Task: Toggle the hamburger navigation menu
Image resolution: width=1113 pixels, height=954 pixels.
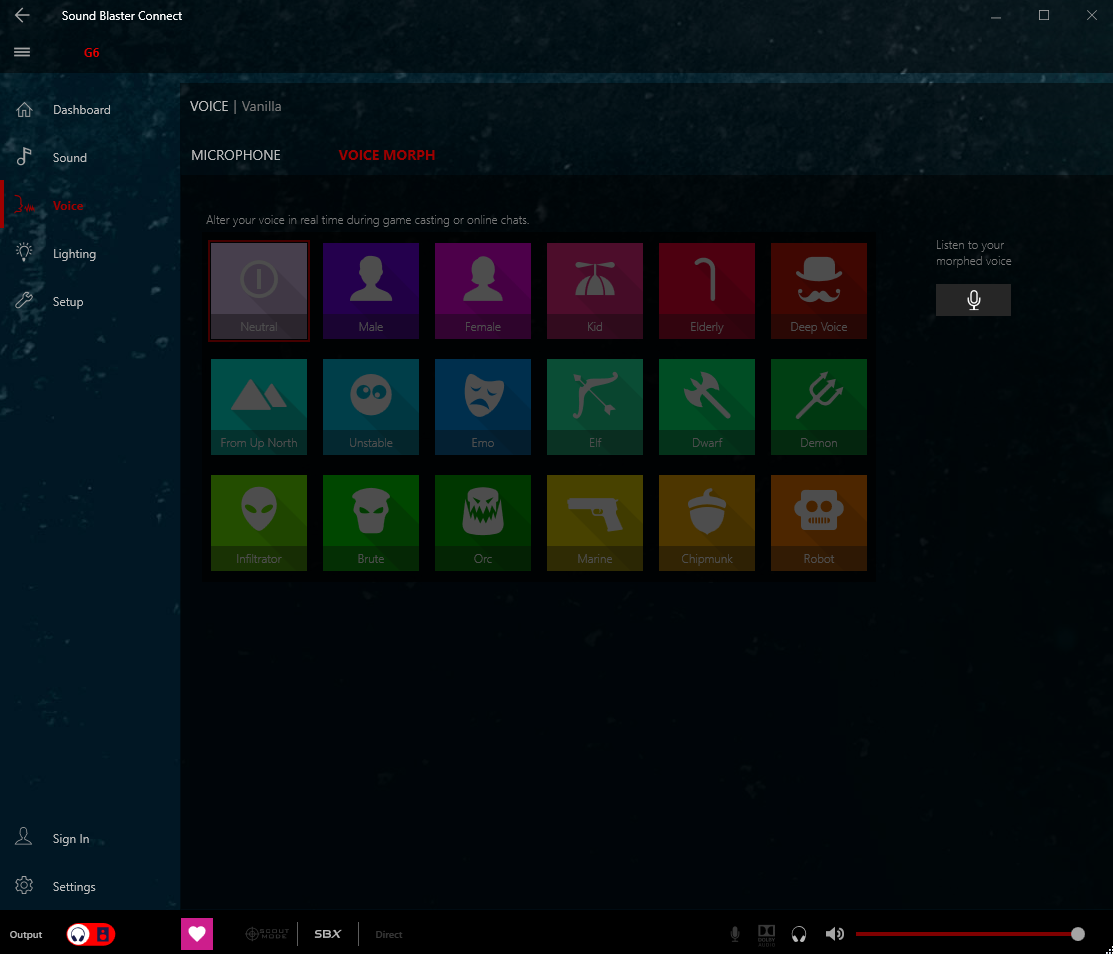Action: [22, 52]
